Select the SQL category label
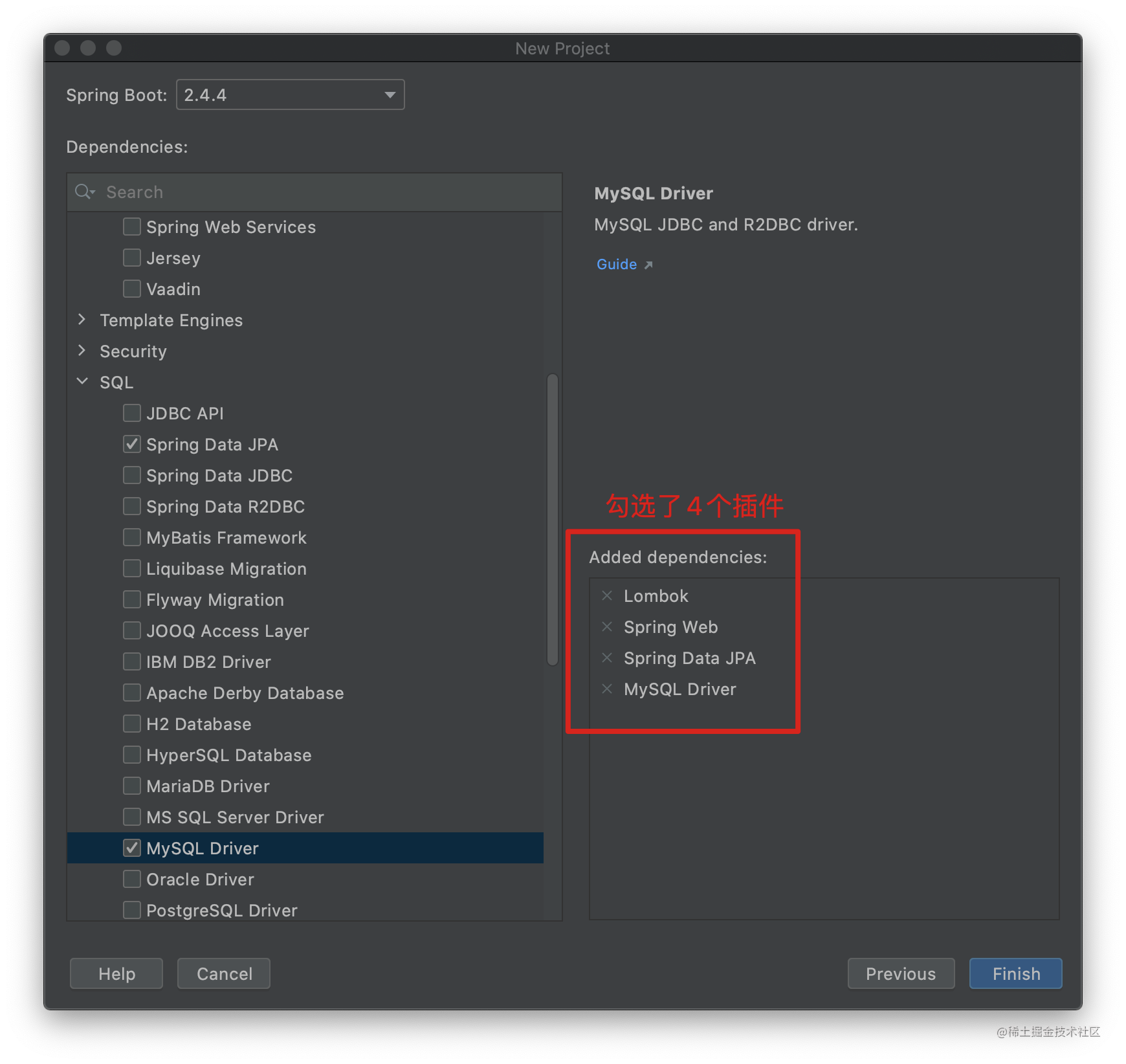Screen dimensions: 1126x1064 point(116,382)
